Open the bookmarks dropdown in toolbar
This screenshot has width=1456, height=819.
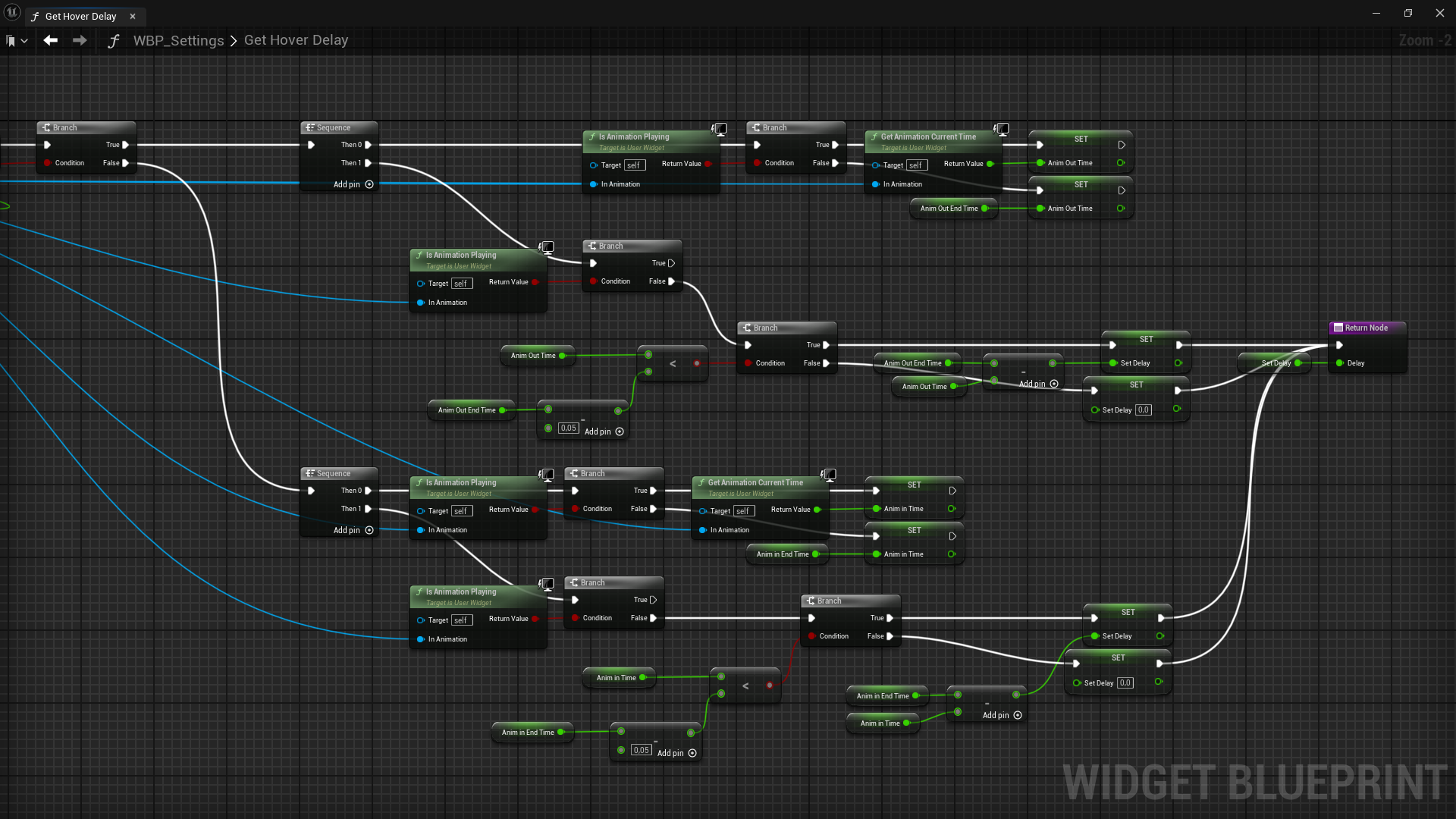click(17, 41)
